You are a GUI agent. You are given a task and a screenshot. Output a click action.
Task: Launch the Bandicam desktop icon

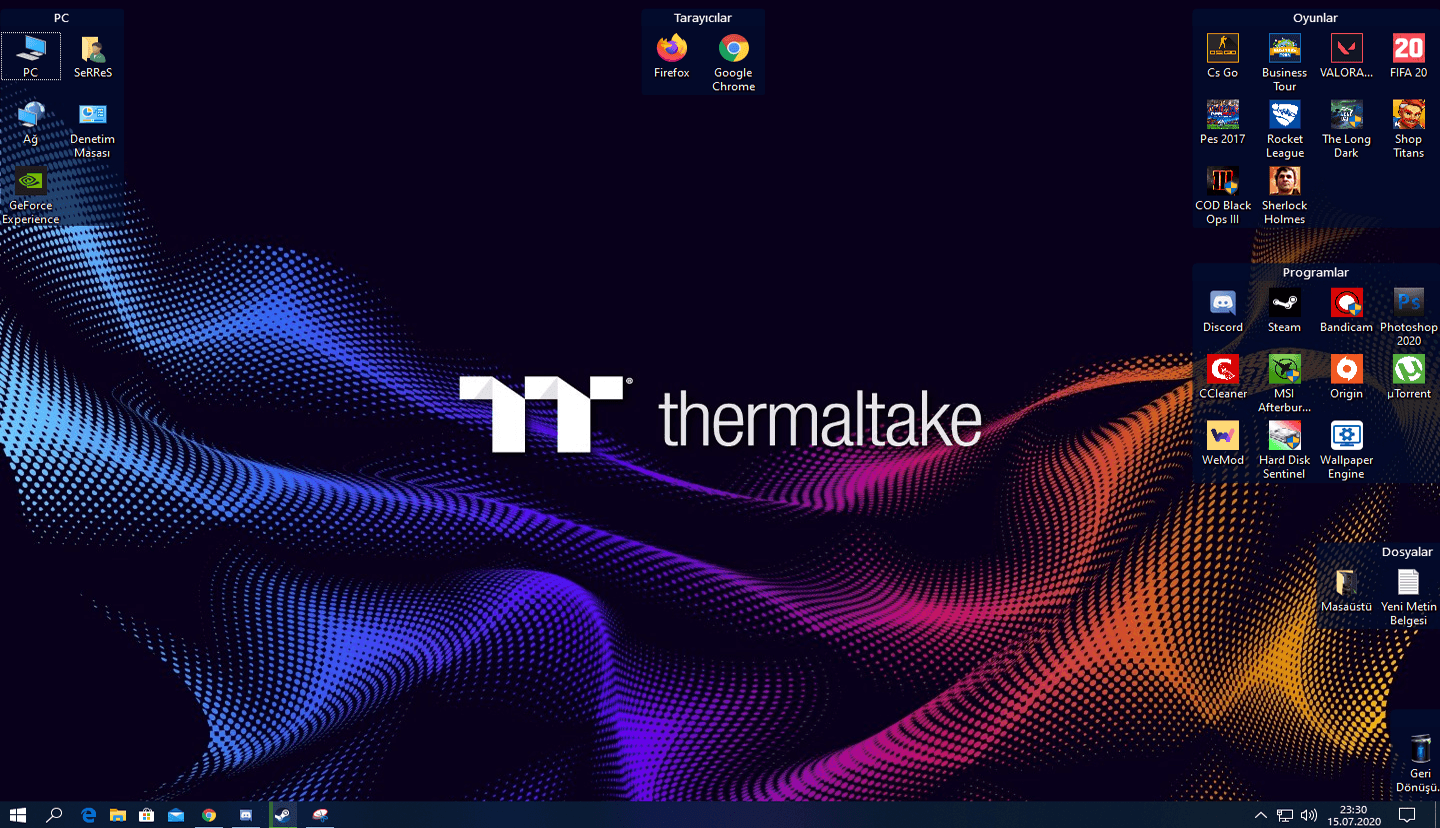[x=1347, y=310]
